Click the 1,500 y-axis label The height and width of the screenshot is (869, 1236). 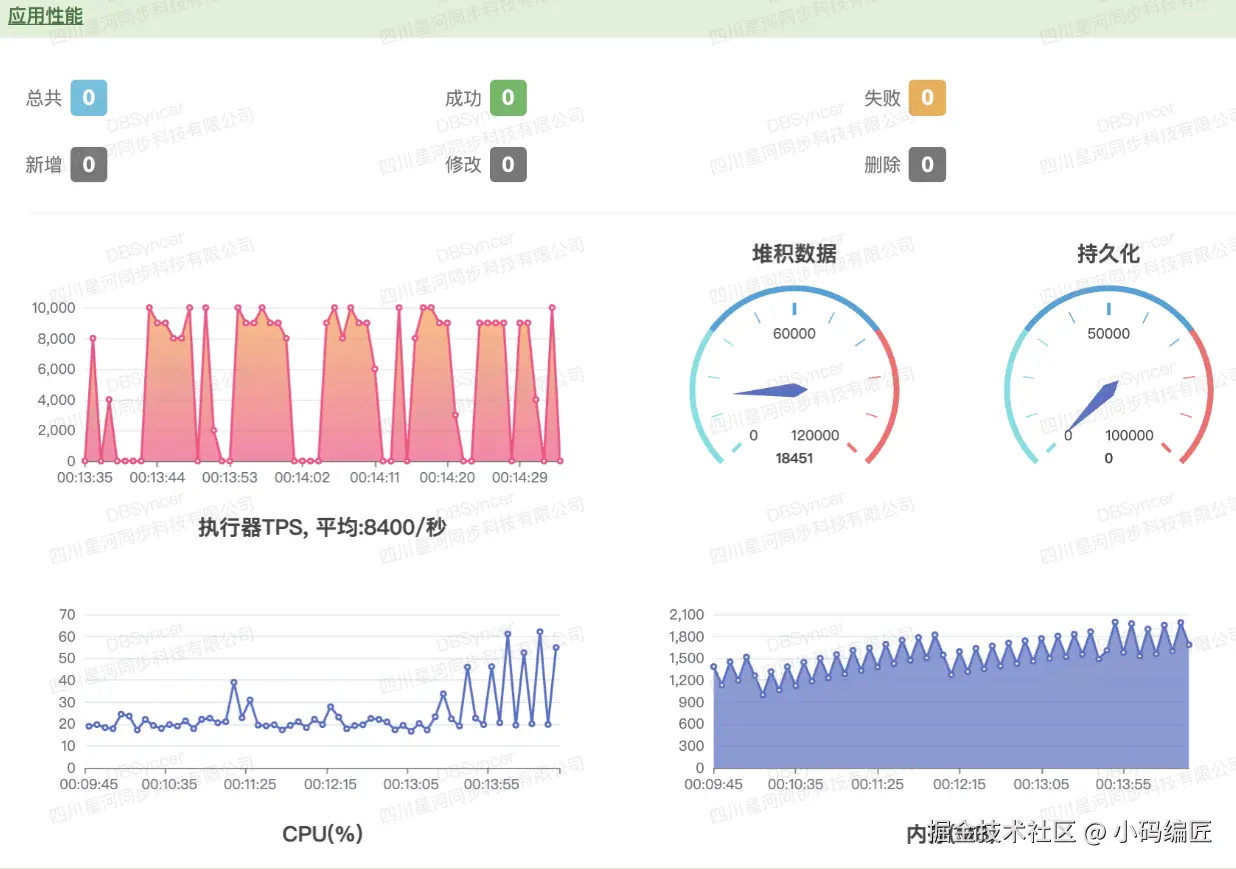[x=686, y=658]
